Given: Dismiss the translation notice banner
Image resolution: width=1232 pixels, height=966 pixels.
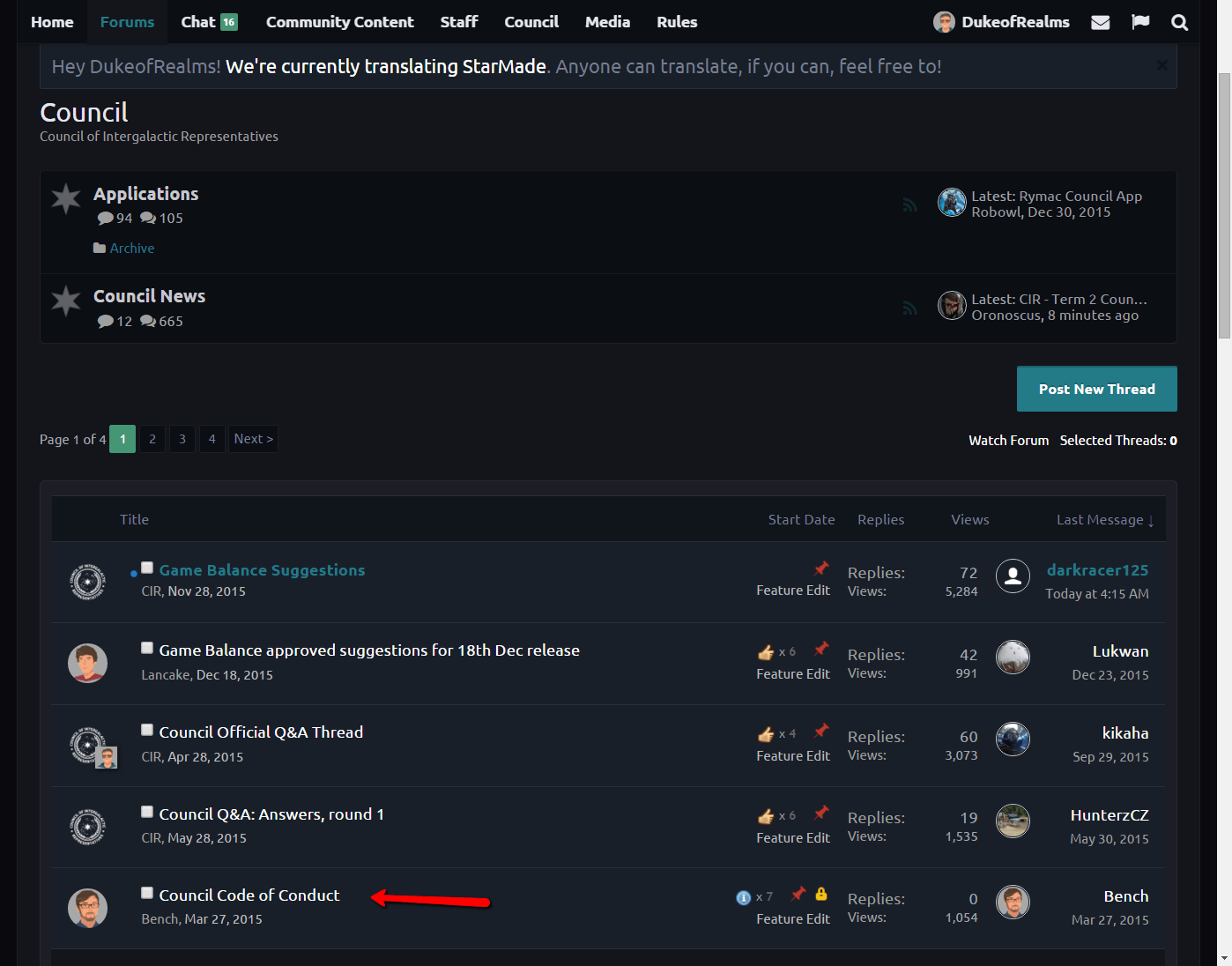Looking at the screenshot, I should [1161, 65].
